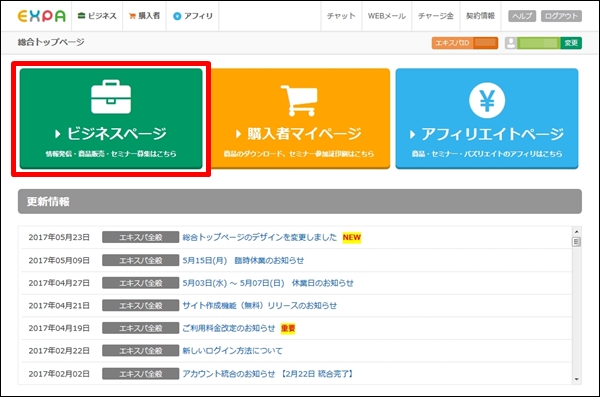Click the date 2017年05月23日
The height and width of the screenshot is (397, 600).
pos(59,237)
